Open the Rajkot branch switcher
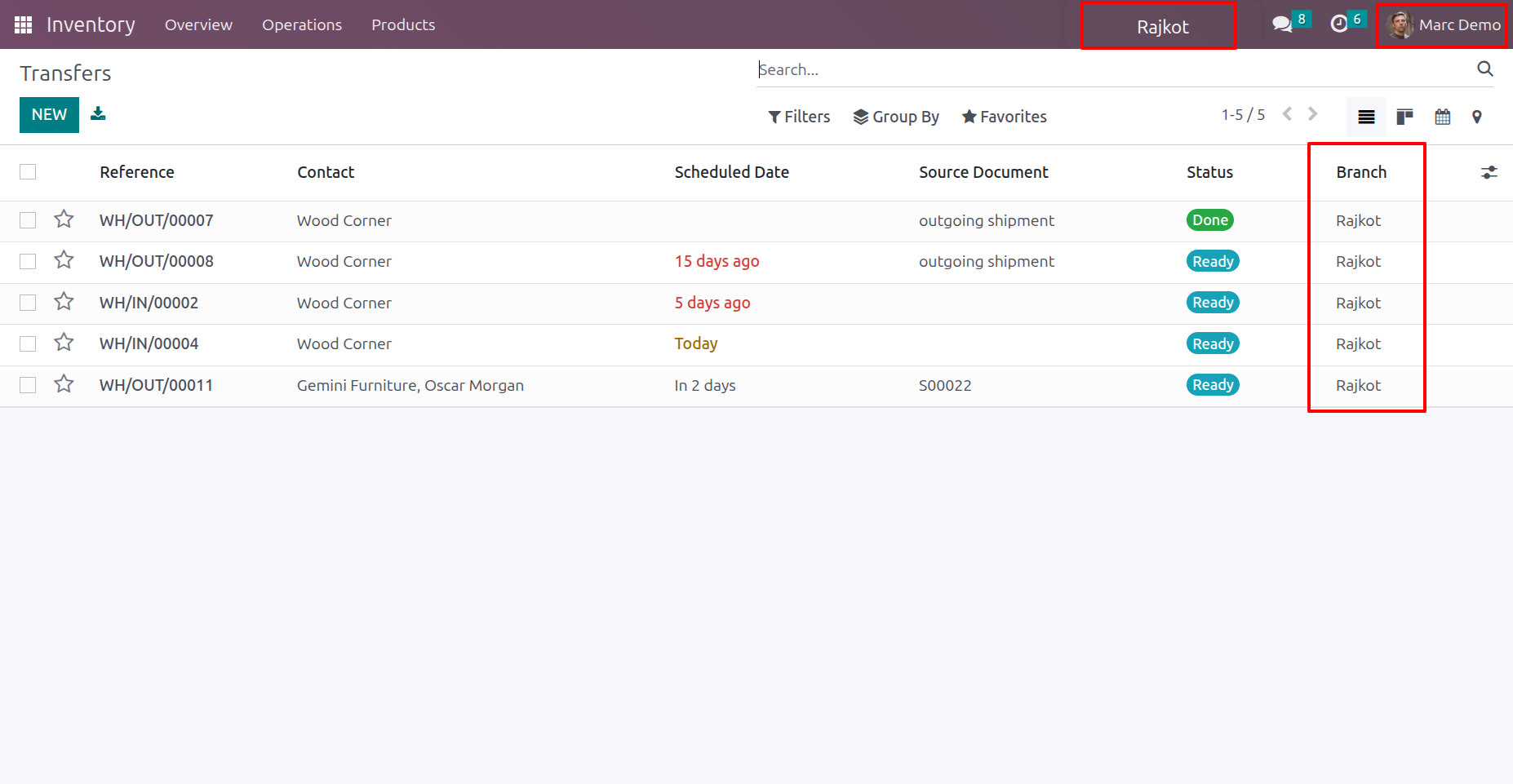The image size is (1513, 784). click(x=1162, y=27)
